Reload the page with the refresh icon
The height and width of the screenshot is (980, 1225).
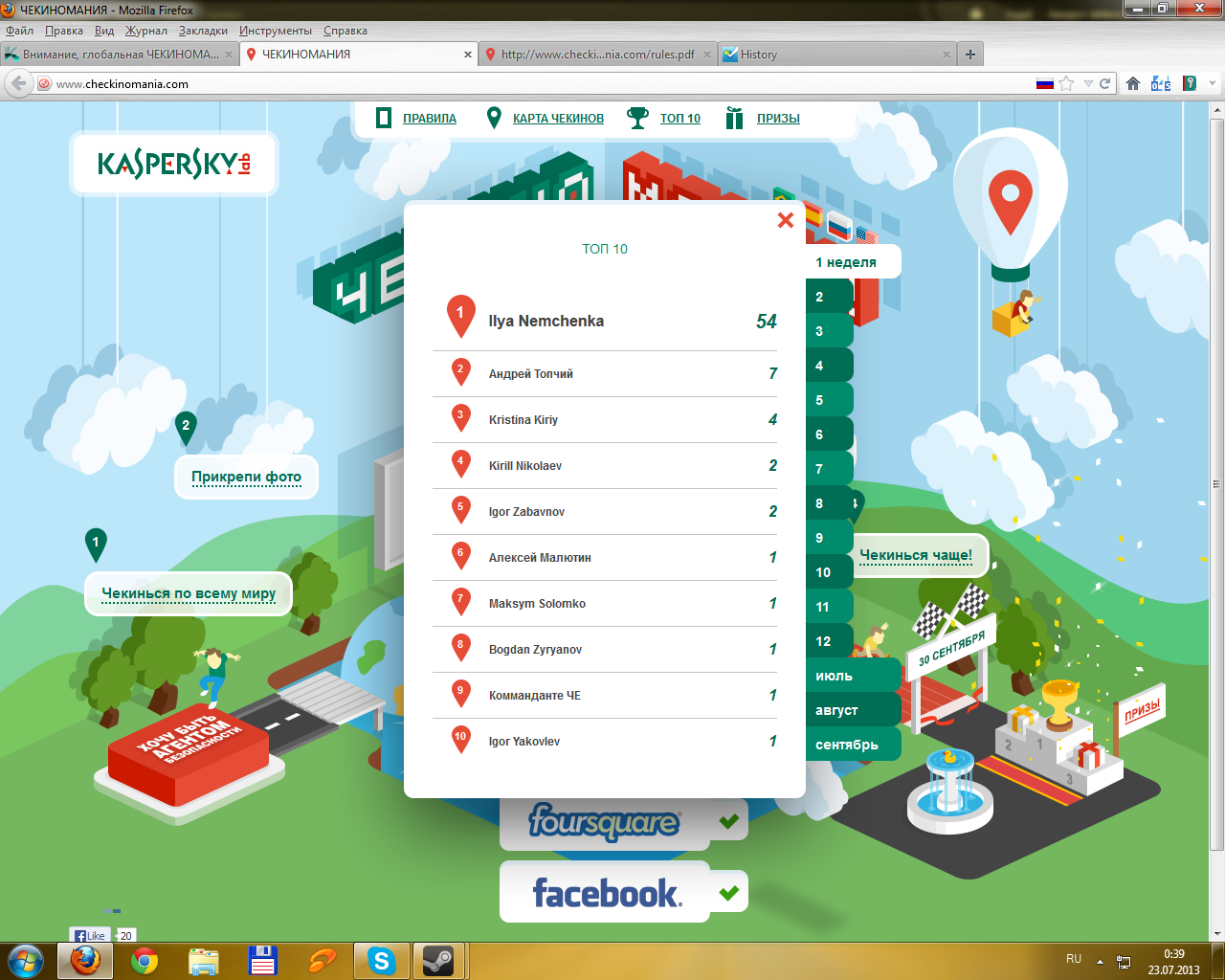[1105, 83]
